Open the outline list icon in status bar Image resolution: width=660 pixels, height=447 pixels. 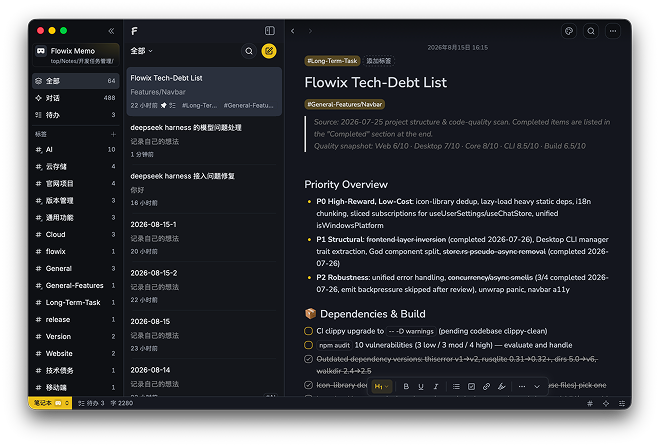pyautogui.click(x=622, y=403)
